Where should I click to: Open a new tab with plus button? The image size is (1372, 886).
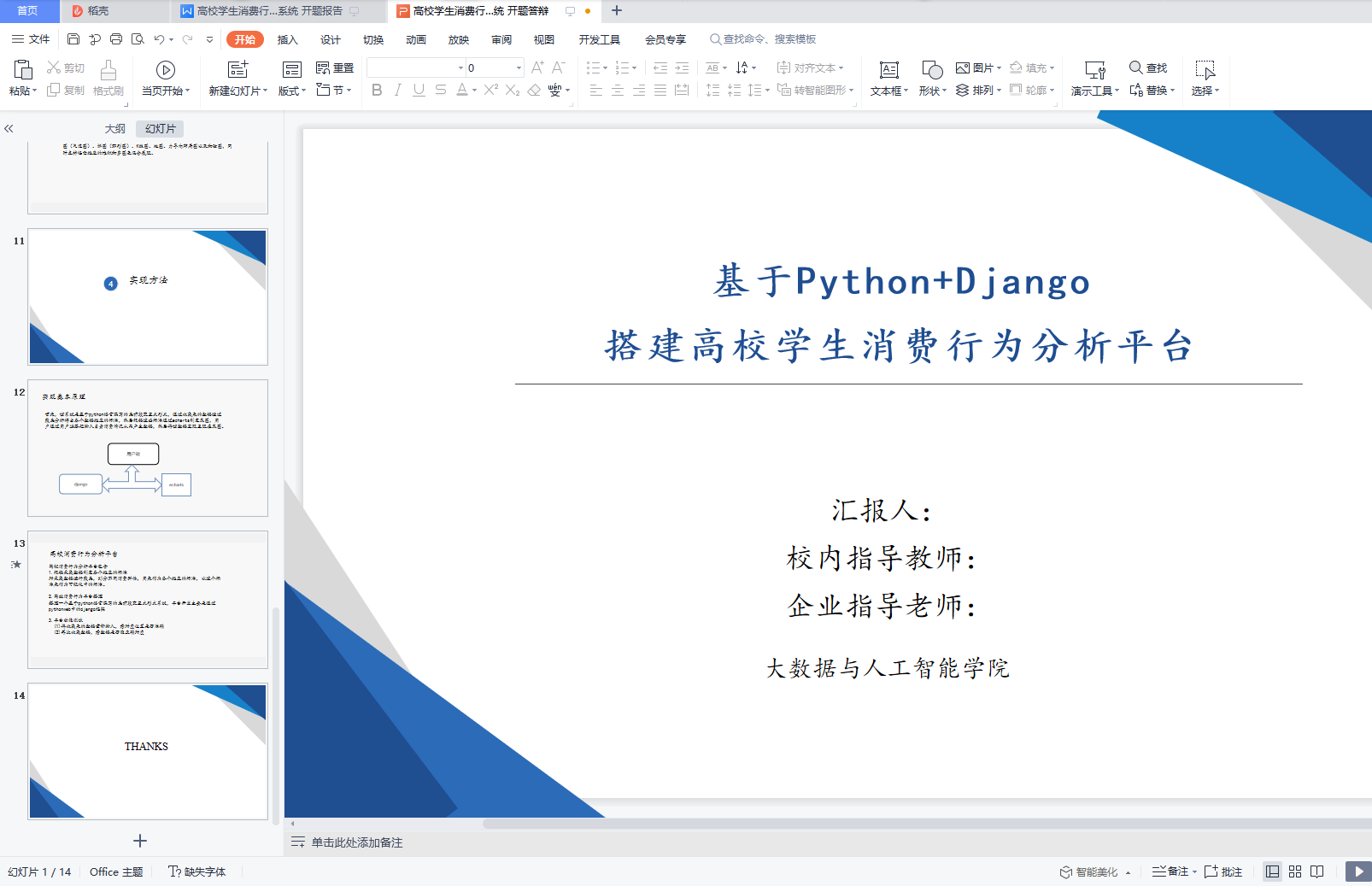tap(617, 11)
